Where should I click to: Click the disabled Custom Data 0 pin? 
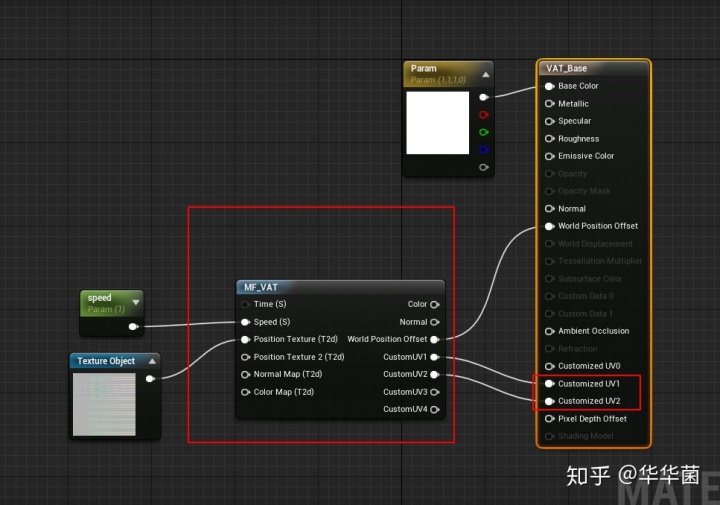click(x=549, y=296)
